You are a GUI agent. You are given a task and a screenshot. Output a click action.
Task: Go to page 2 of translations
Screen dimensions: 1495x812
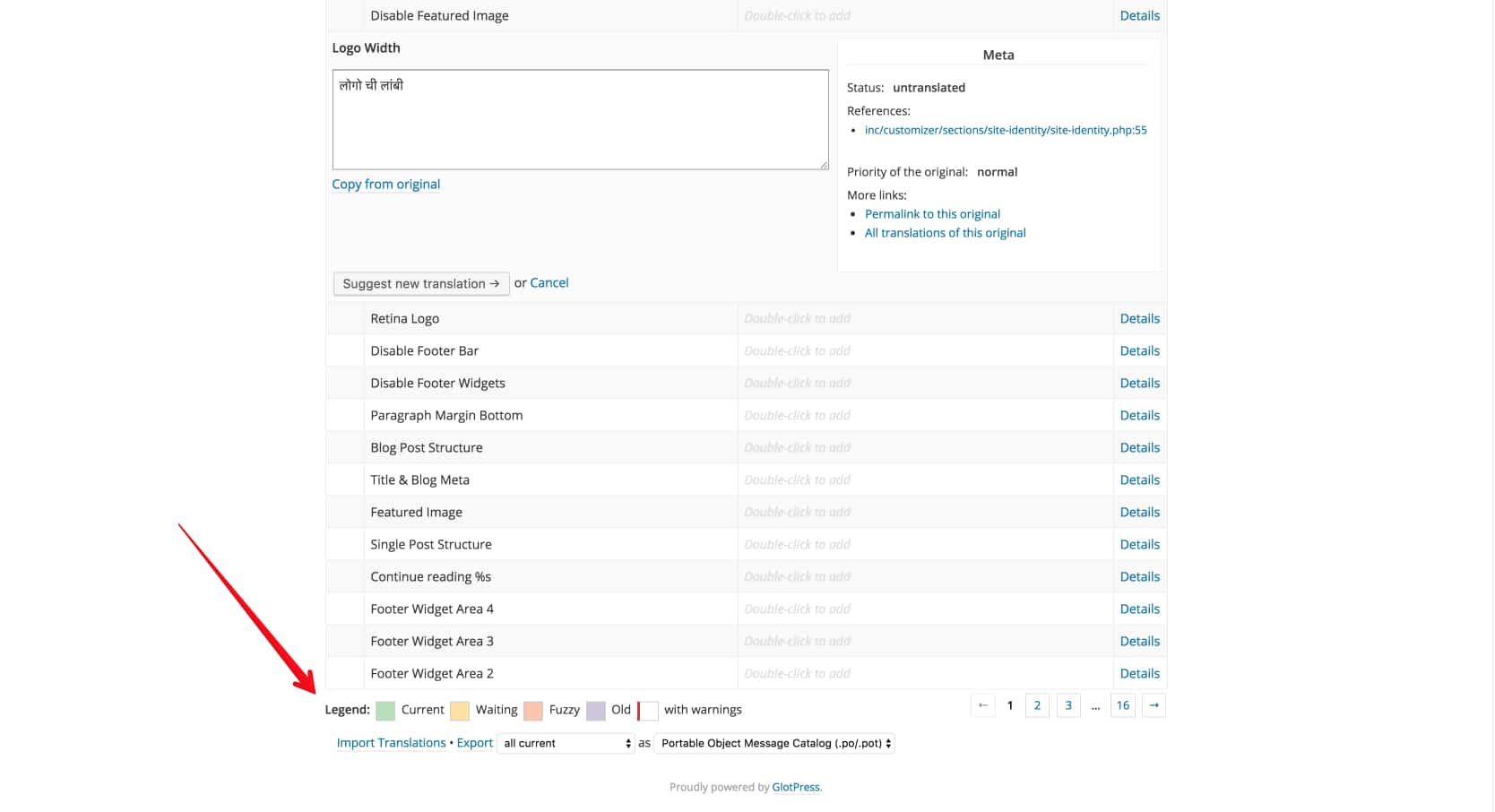pos(1036,705)
